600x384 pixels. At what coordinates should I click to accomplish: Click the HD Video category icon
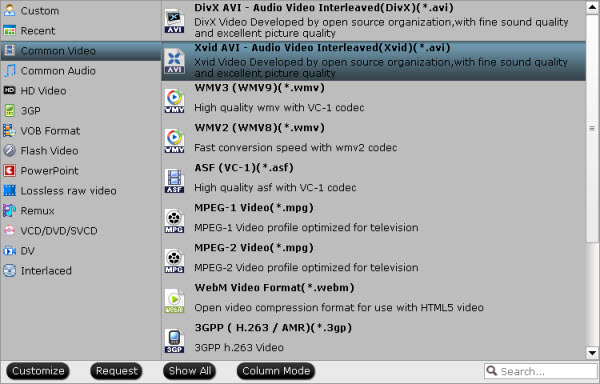[9, 91]
